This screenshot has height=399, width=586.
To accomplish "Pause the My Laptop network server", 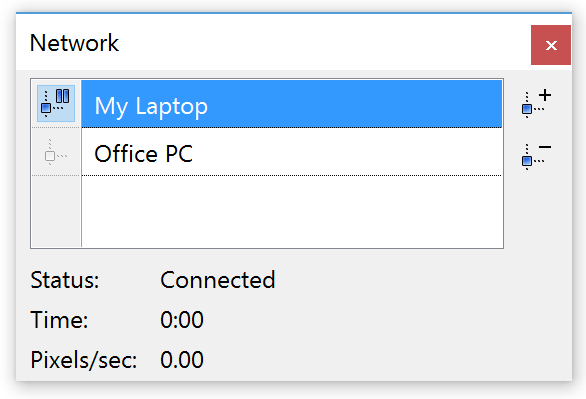I will 56,103.
